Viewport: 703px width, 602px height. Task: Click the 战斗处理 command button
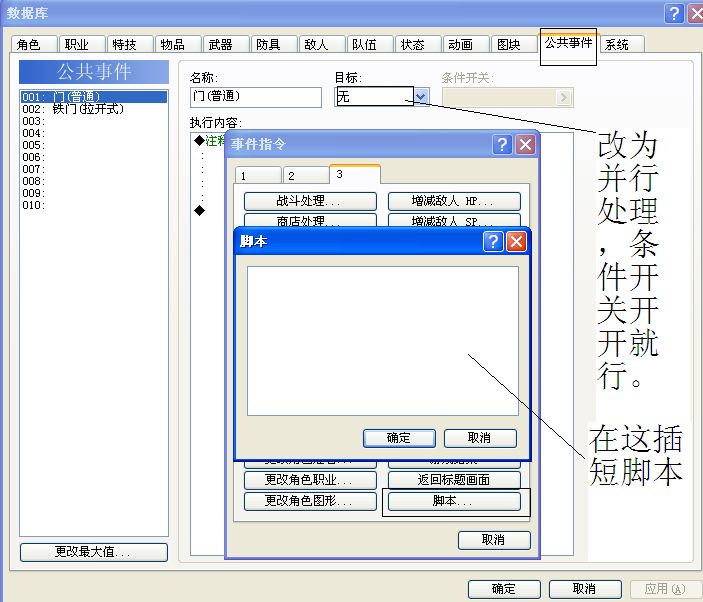310,201
